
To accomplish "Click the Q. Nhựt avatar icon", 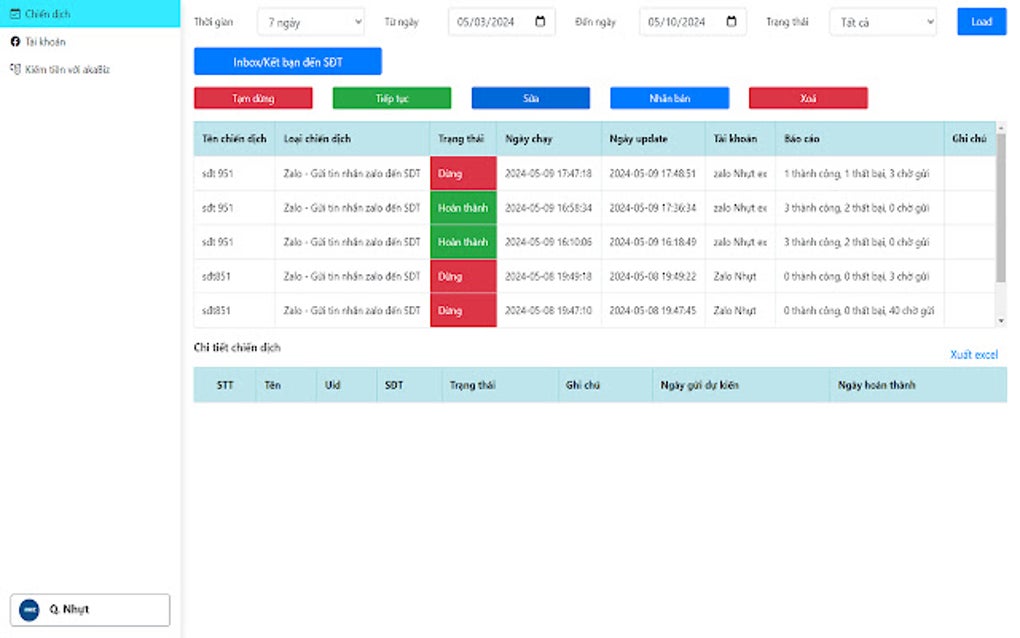I will (29, 610).
